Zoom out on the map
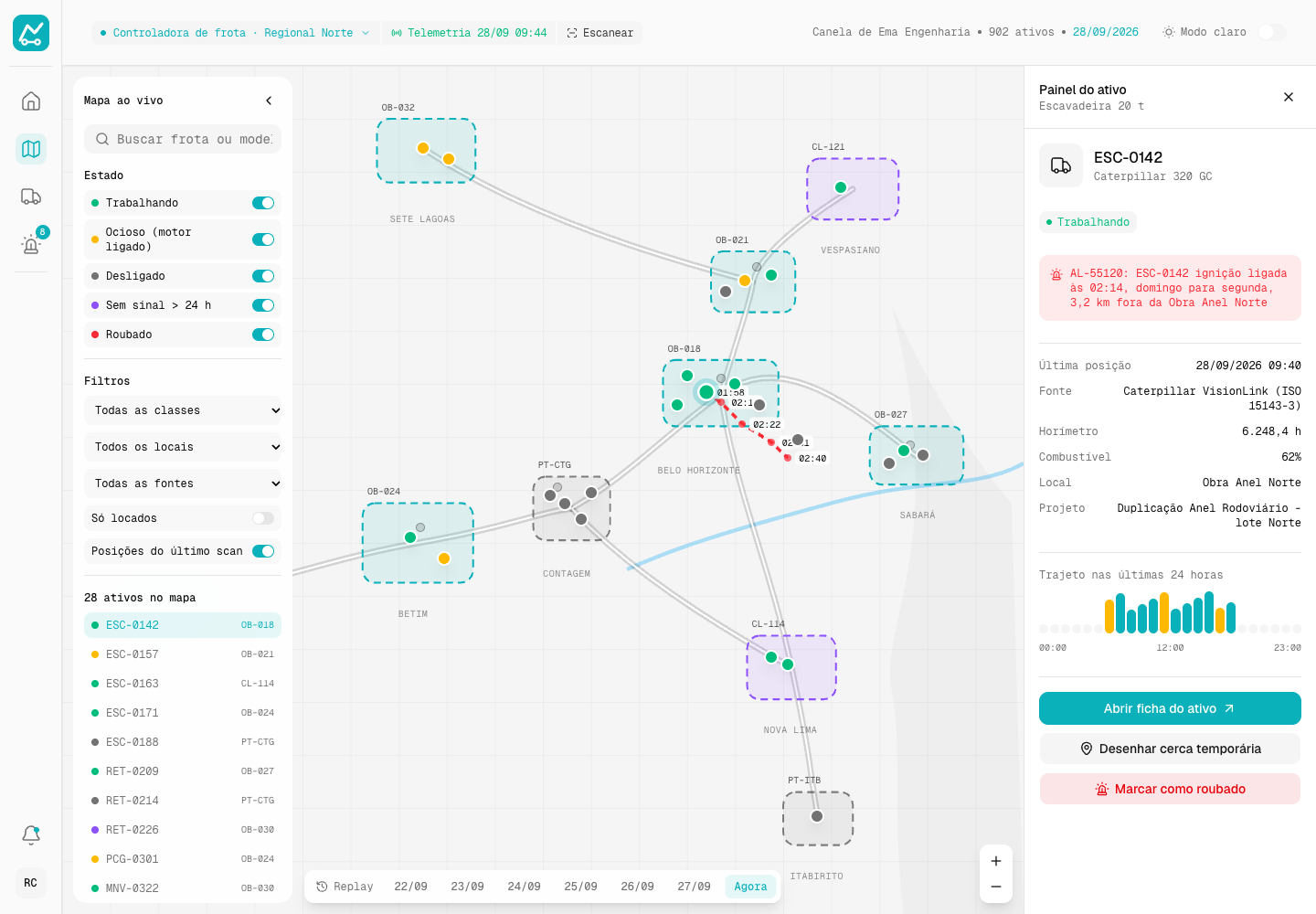The width and height of the screenshot is (1316, 914). pyautogui.click(x=996, y=887)
